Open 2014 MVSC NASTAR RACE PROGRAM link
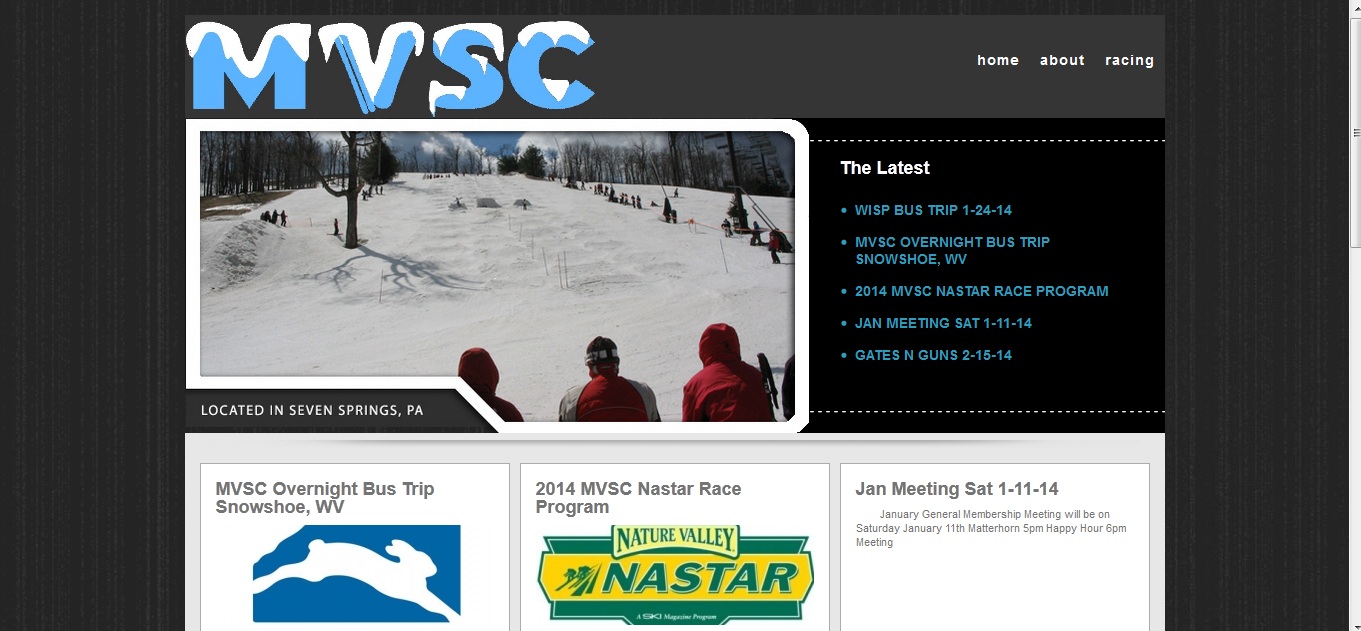1361x631 pixels. tap(981, 291)
